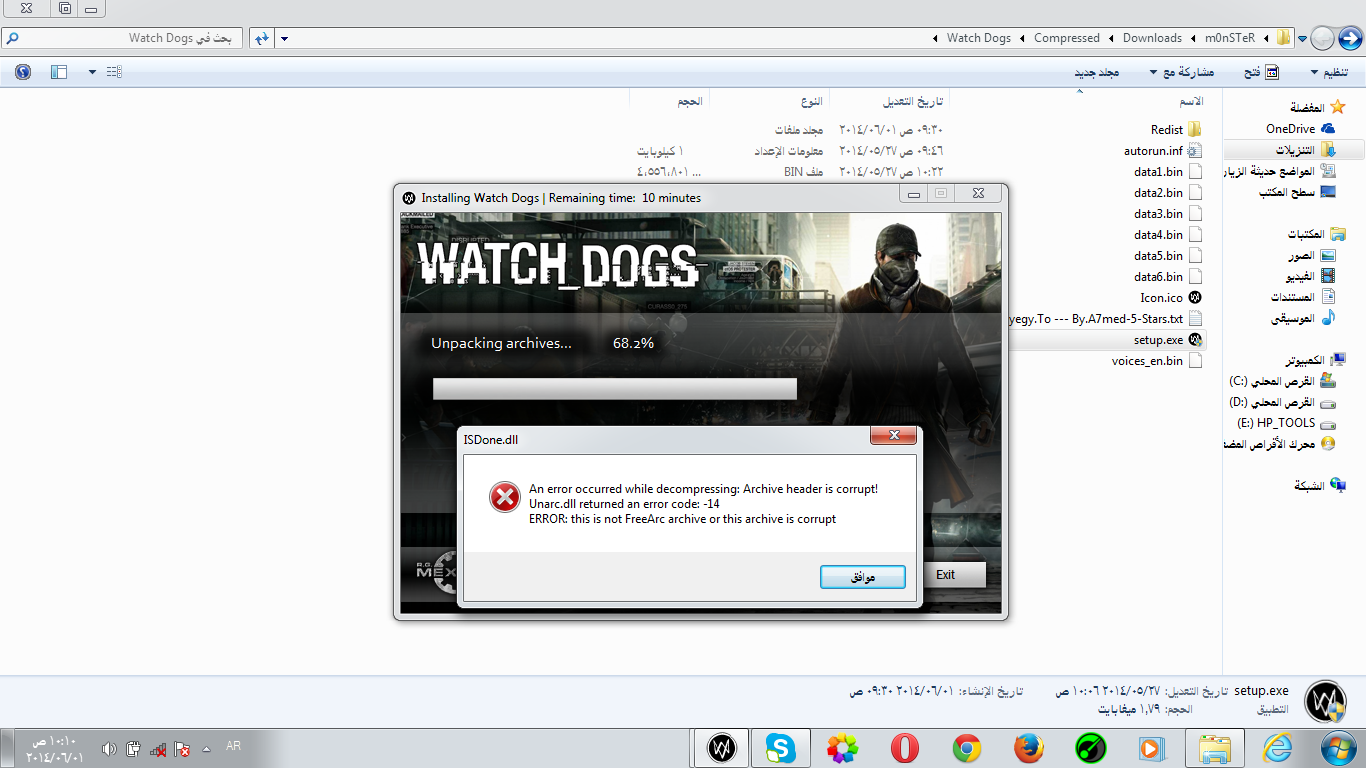Show hidden tray icons arrow
The height and width of the screenshot is (768, 1366).
pos(207,748)
